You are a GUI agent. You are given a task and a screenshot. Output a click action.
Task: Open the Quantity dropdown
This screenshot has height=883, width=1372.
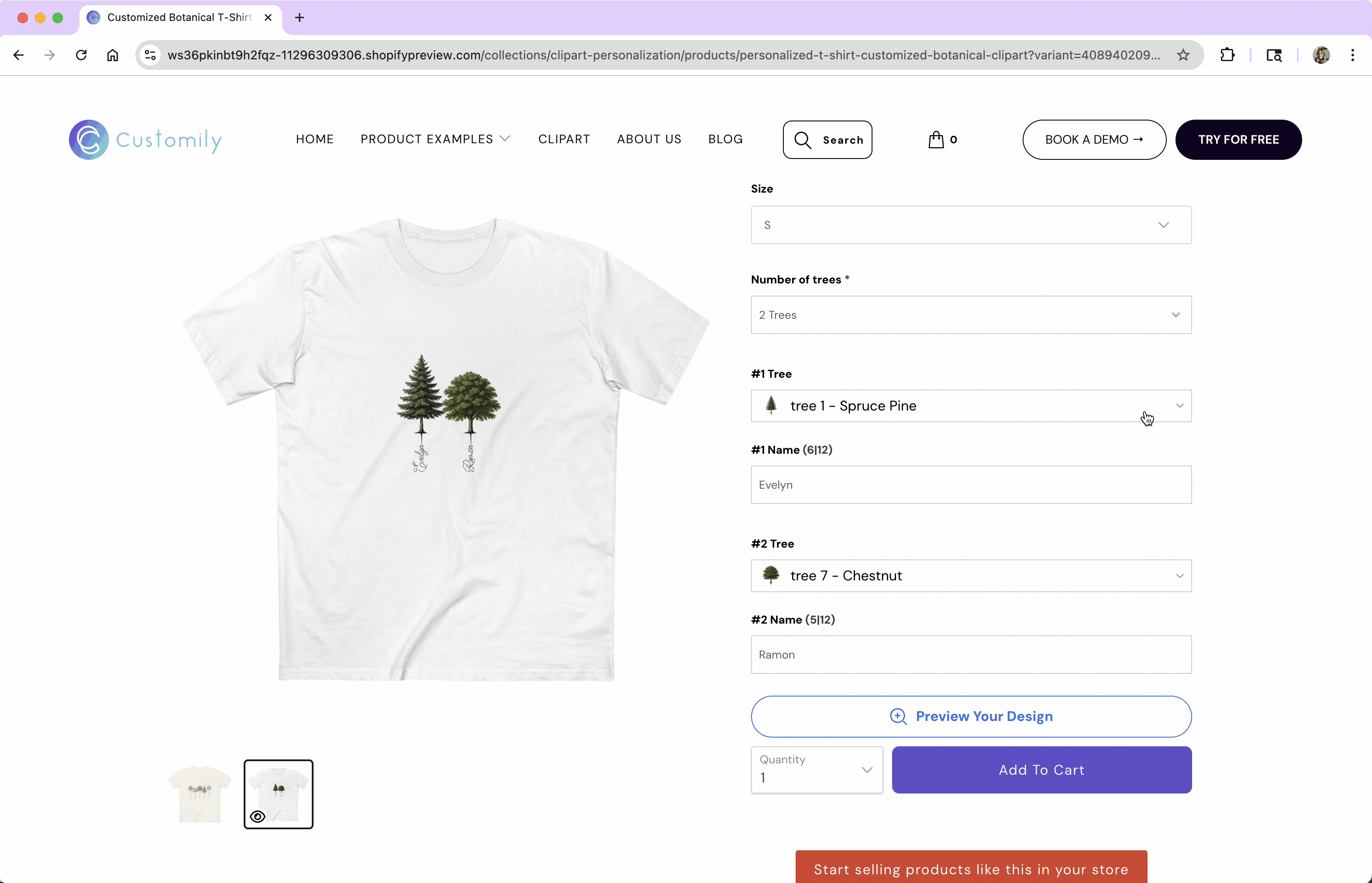(817, 769)
